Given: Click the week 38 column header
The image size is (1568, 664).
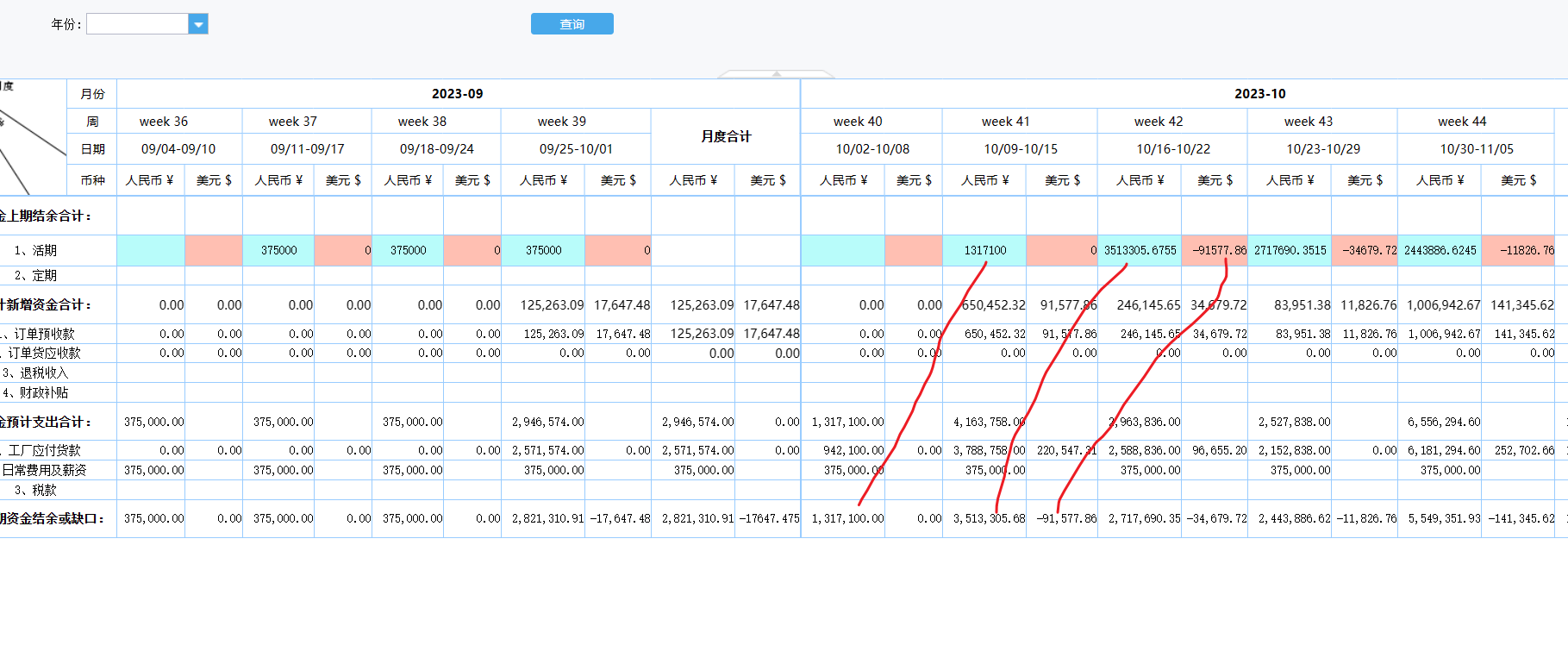Looking at the screenshot, I should 422,122.
